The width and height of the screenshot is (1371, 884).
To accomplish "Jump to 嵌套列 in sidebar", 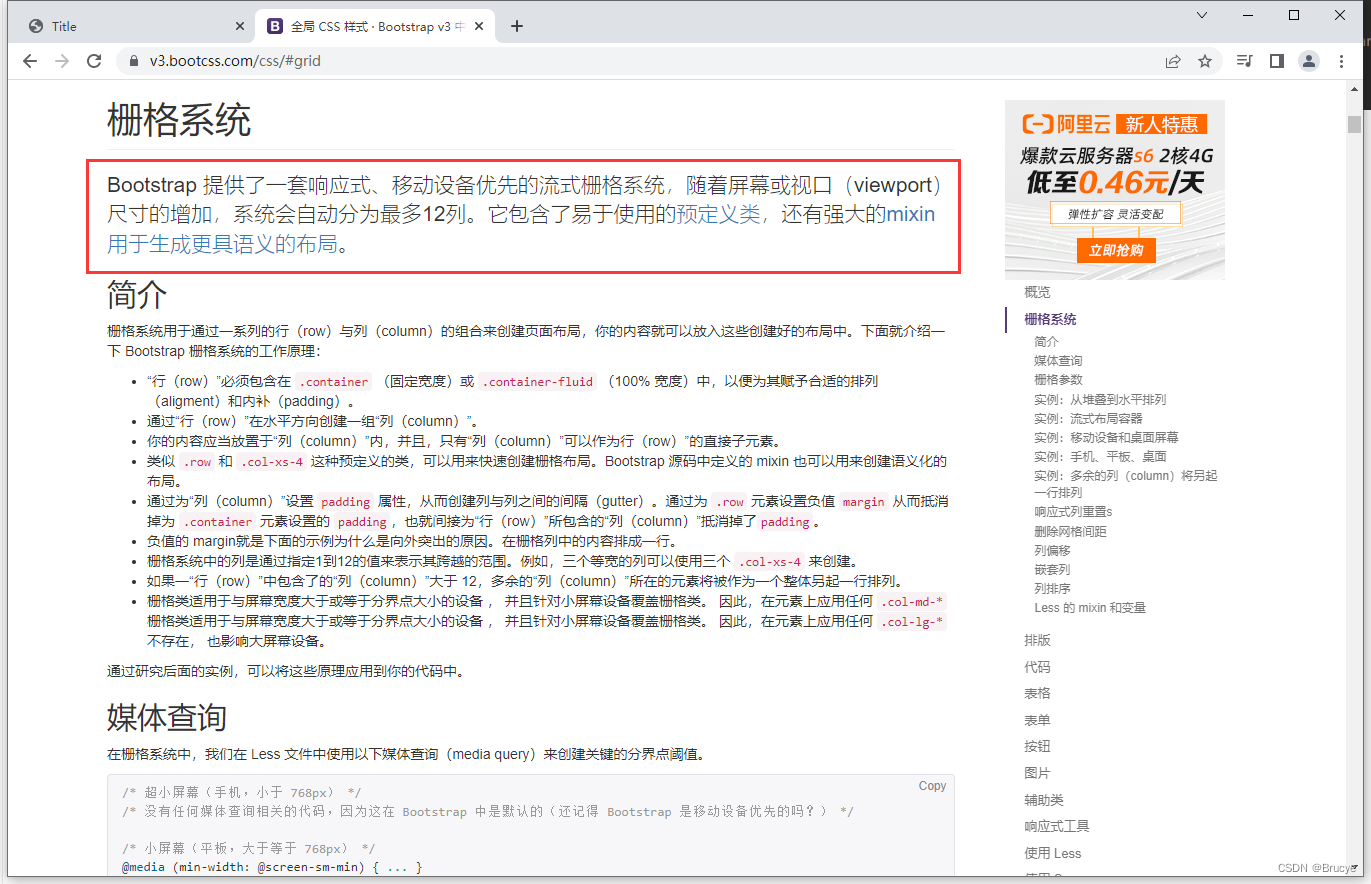I will click(1052, 569).
